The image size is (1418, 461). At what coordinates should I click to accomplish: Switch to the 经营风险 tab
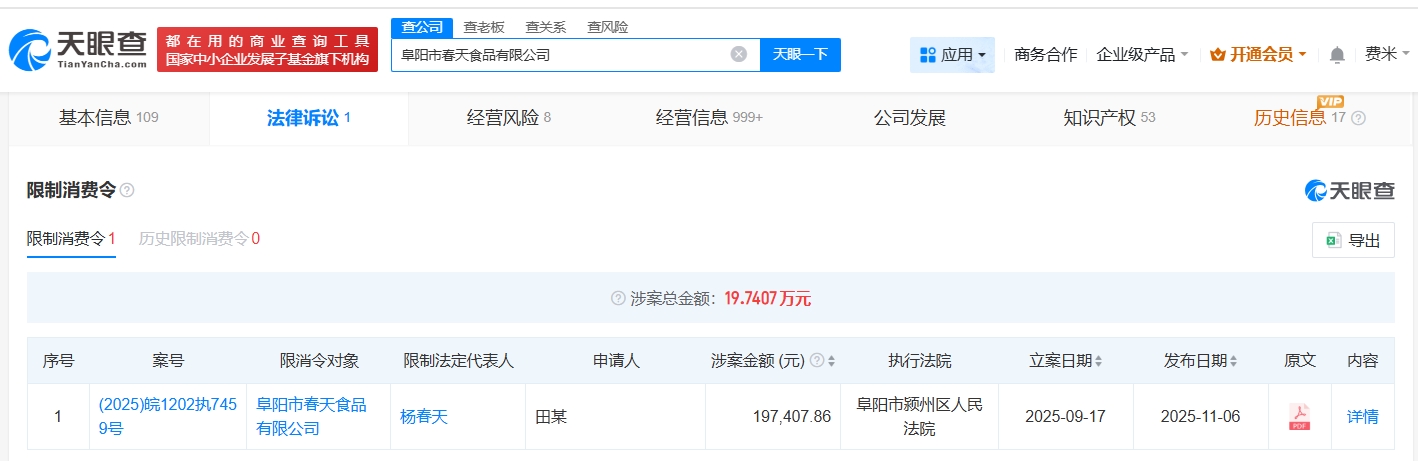coord(508,118)
